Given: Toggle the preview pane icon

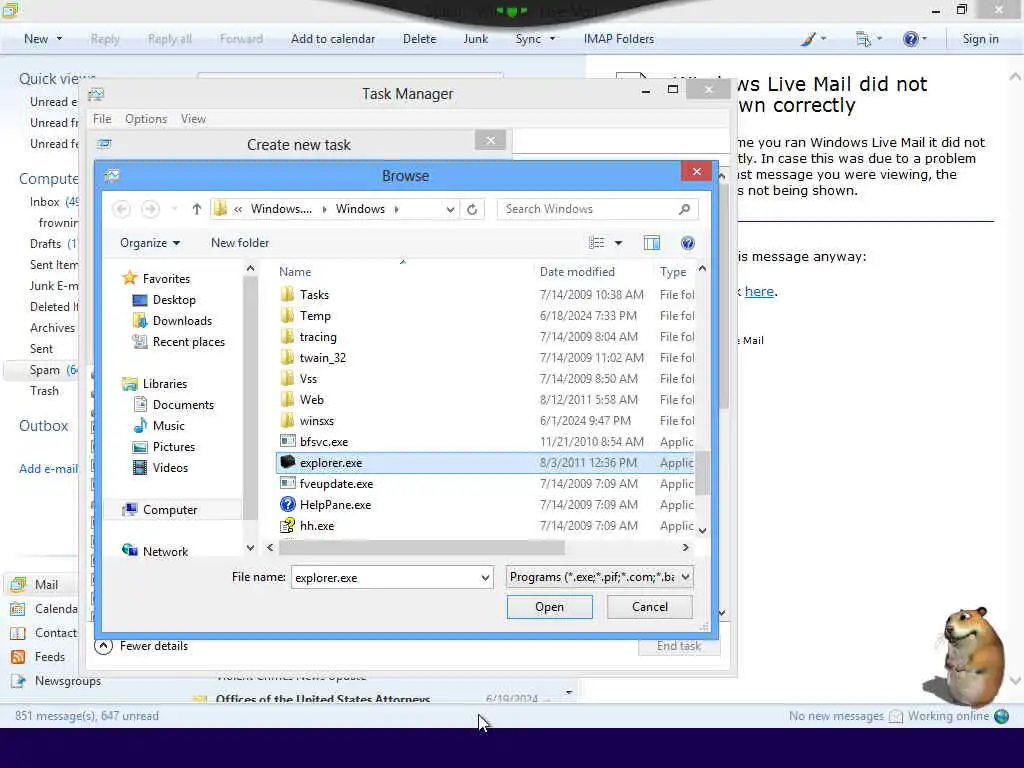Looking at the screenshot, I should tap(652, 243).
